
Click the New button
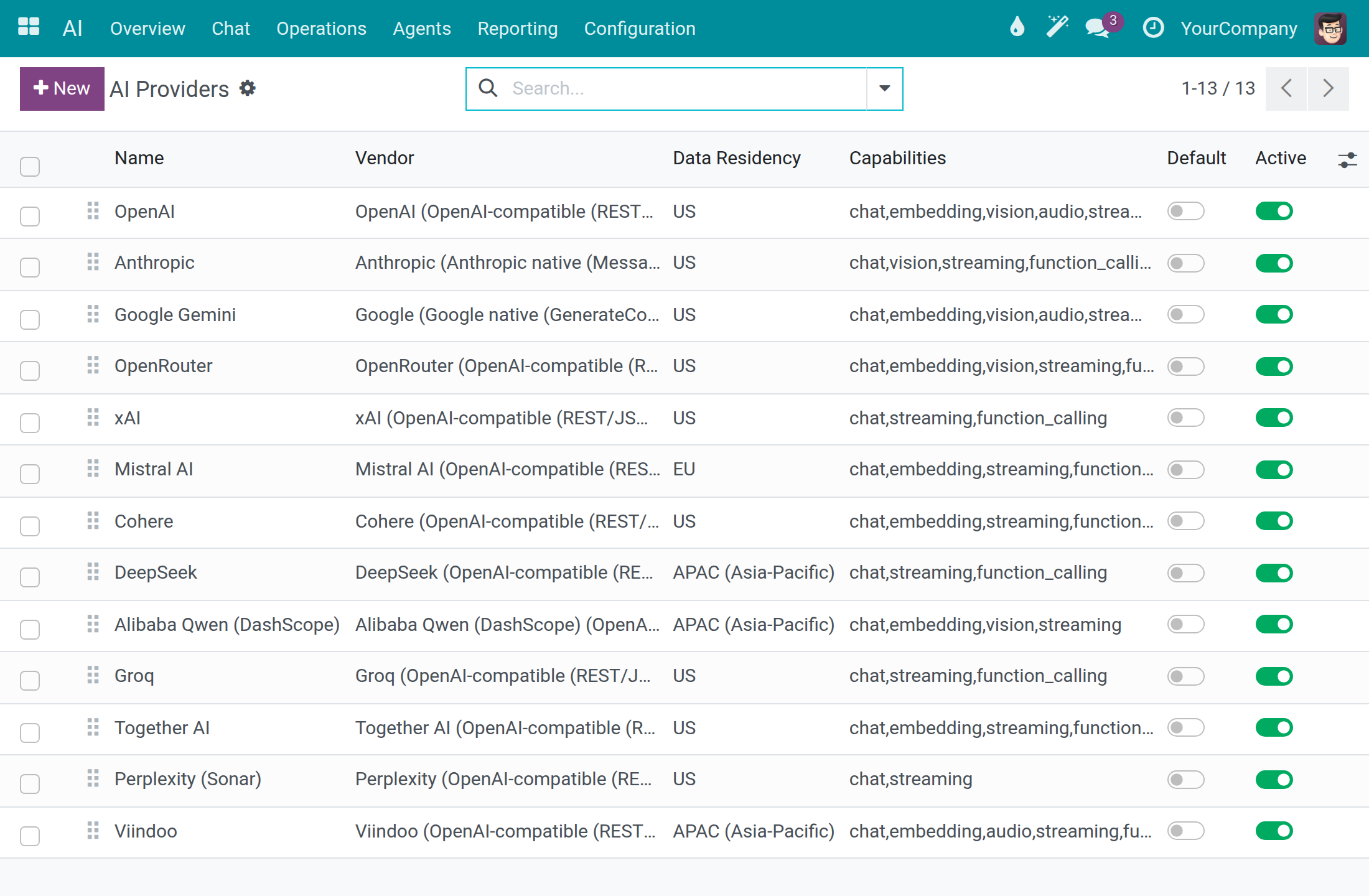coord(62,89)
